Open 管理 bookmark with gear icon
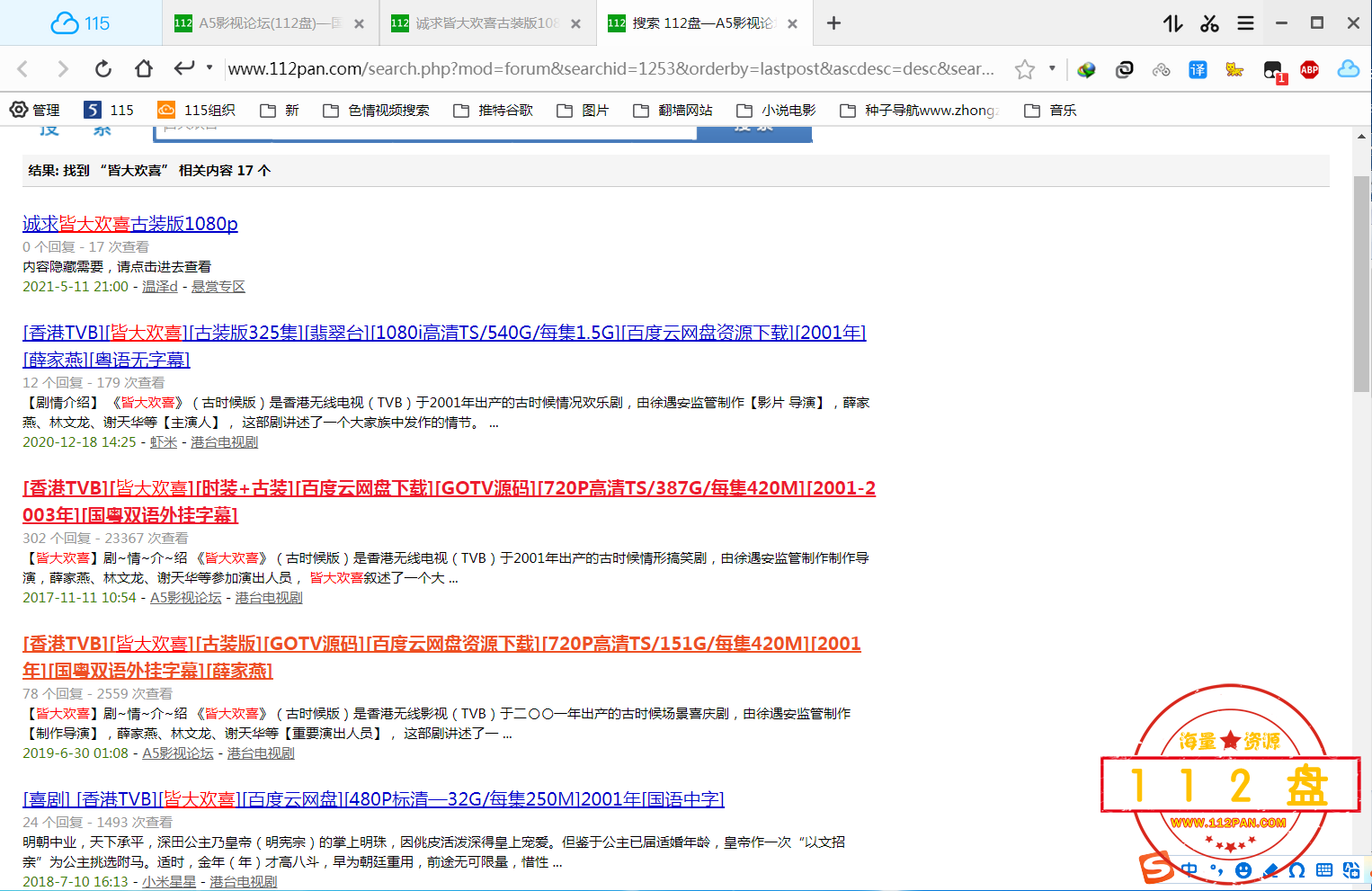The height and width of the screenshot is (891, 1372). (x=35, y=110)
